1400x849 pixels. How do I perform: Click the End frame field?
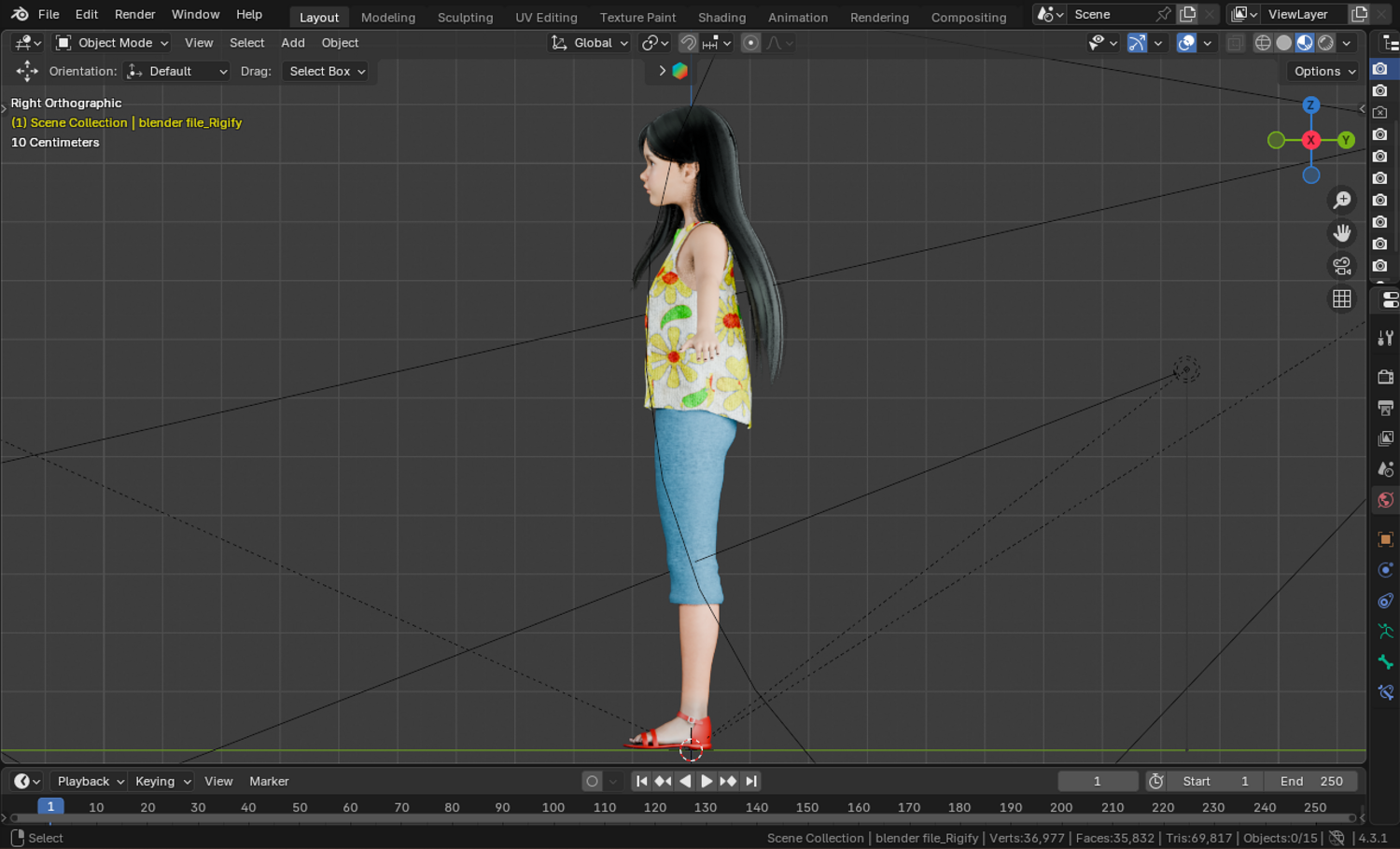pyautogui.click(x=1311, y=781)
